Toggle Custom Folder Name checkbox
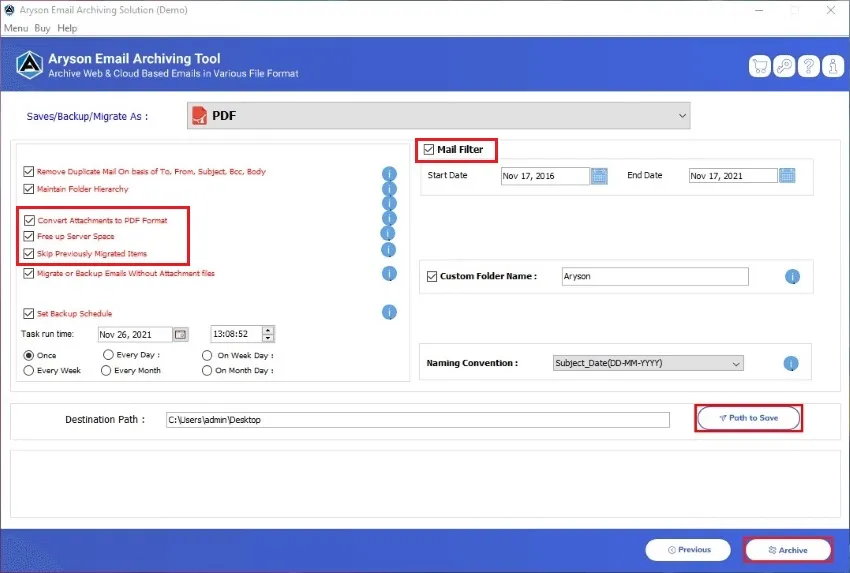This screenshot has width=850, height=573. 432,276
